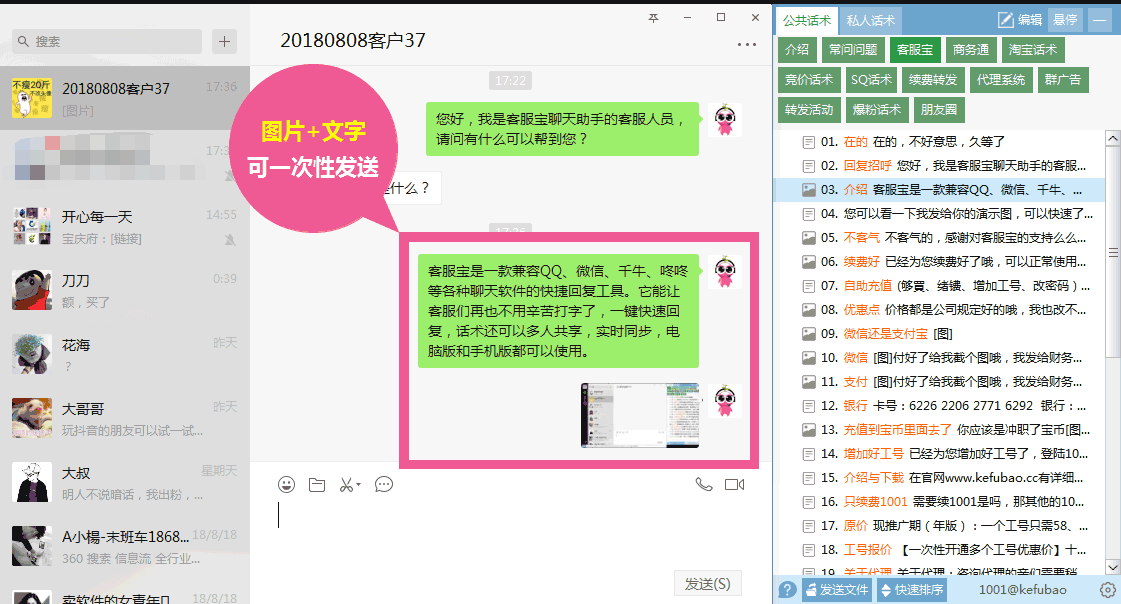Select the 爆粉话术 category
This screenshot has width=1121, height=604.
tap(876, 109)
